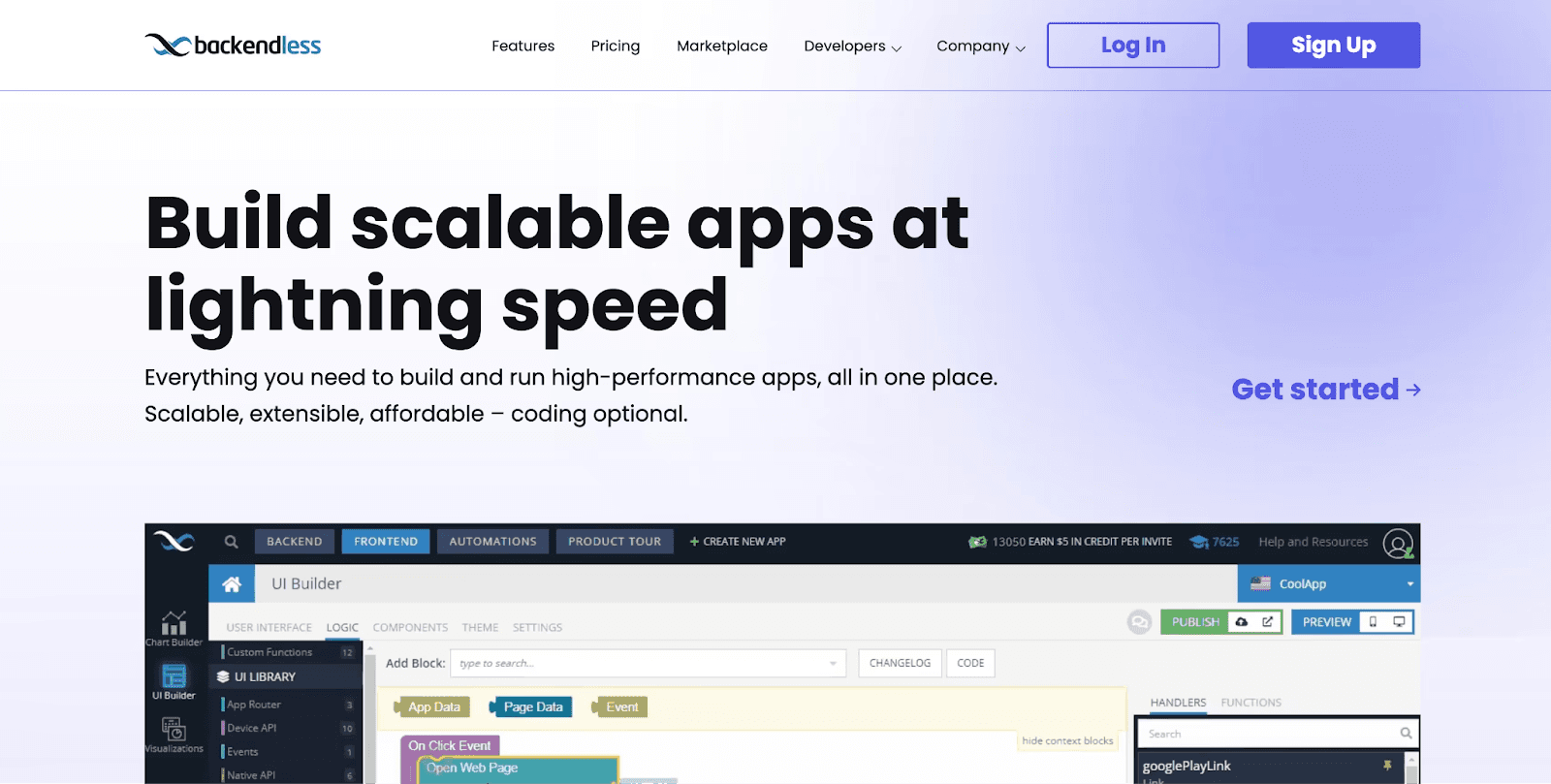Open the Add Block dropdown arrow
Image resolution: width=1551 pixels, height=784 pixels.
click(833, 664)
